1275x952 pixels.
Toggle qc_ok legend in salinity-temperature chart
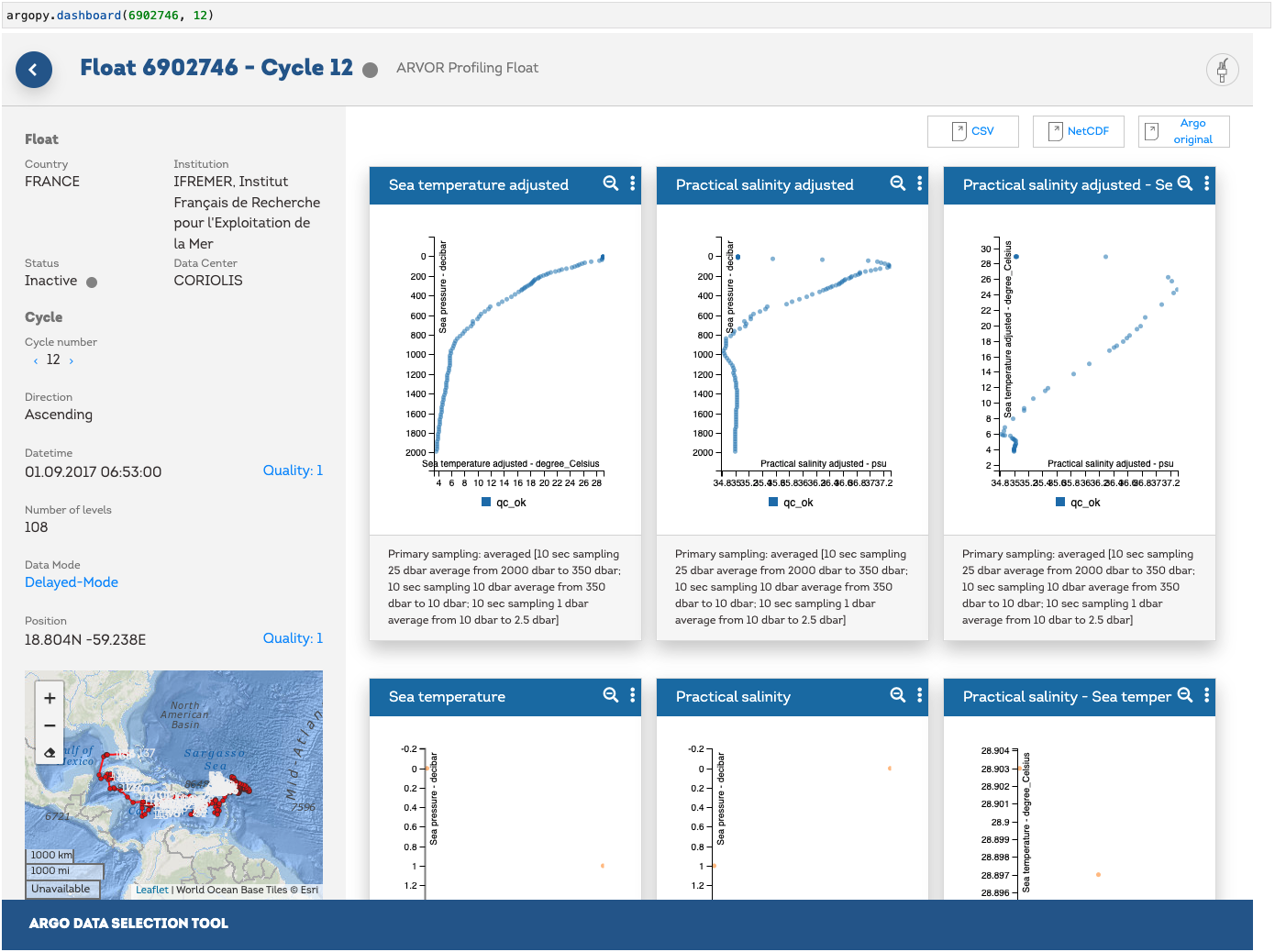[1078, 503]
